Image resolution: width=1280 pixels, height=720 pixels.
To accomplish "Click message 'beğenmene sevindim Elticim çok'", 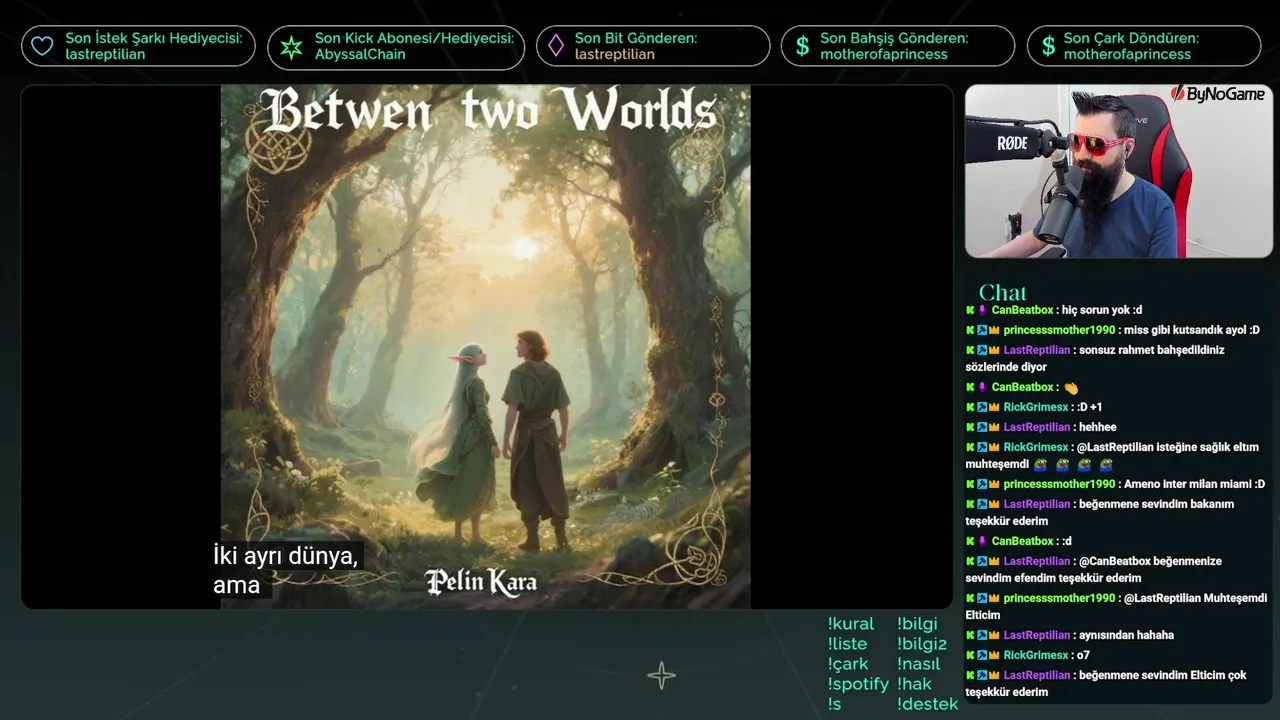I will pos(1106,683).
